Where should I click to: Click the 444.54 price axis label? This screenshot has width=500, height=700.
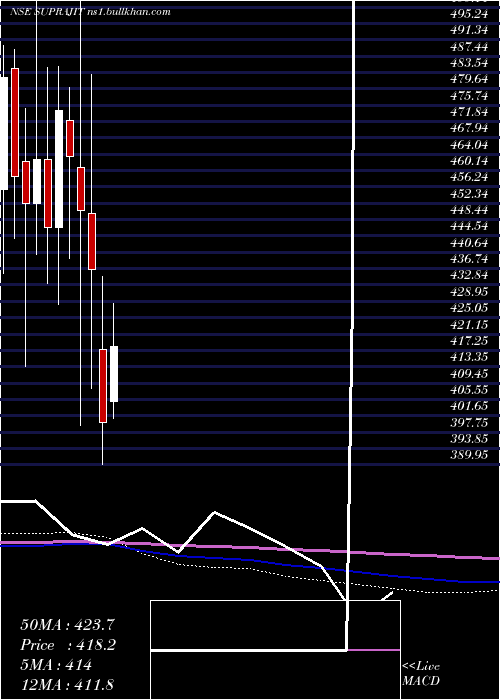469,226
